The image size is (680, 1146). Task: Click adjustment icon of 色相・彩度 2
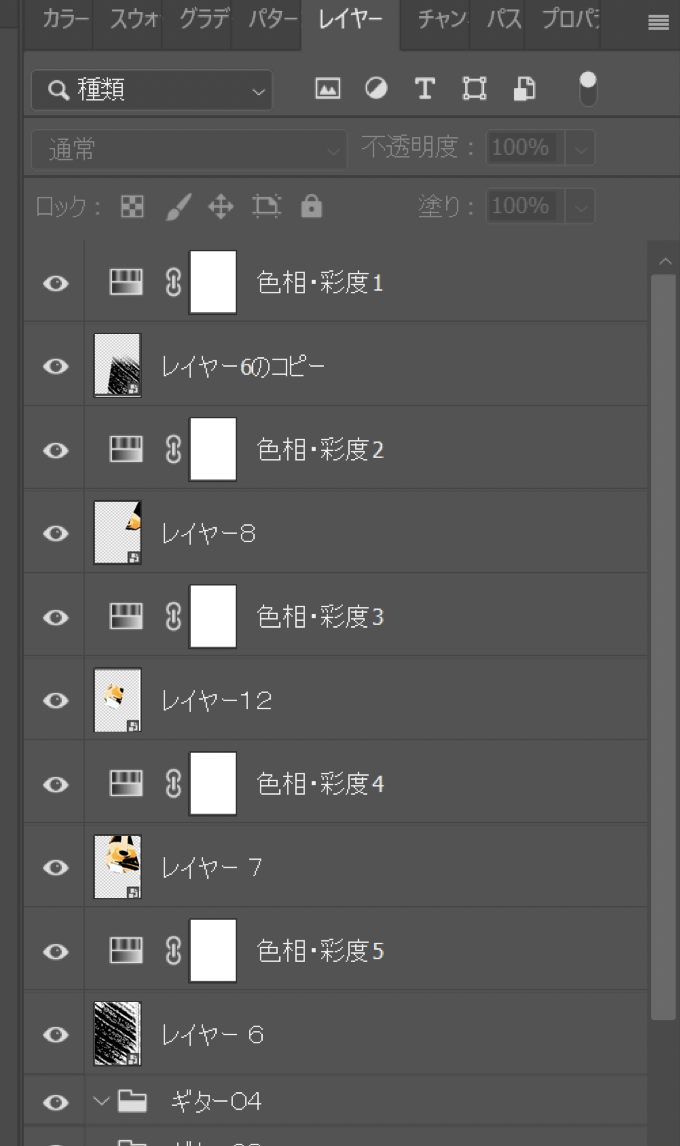[x=126, y=449]
